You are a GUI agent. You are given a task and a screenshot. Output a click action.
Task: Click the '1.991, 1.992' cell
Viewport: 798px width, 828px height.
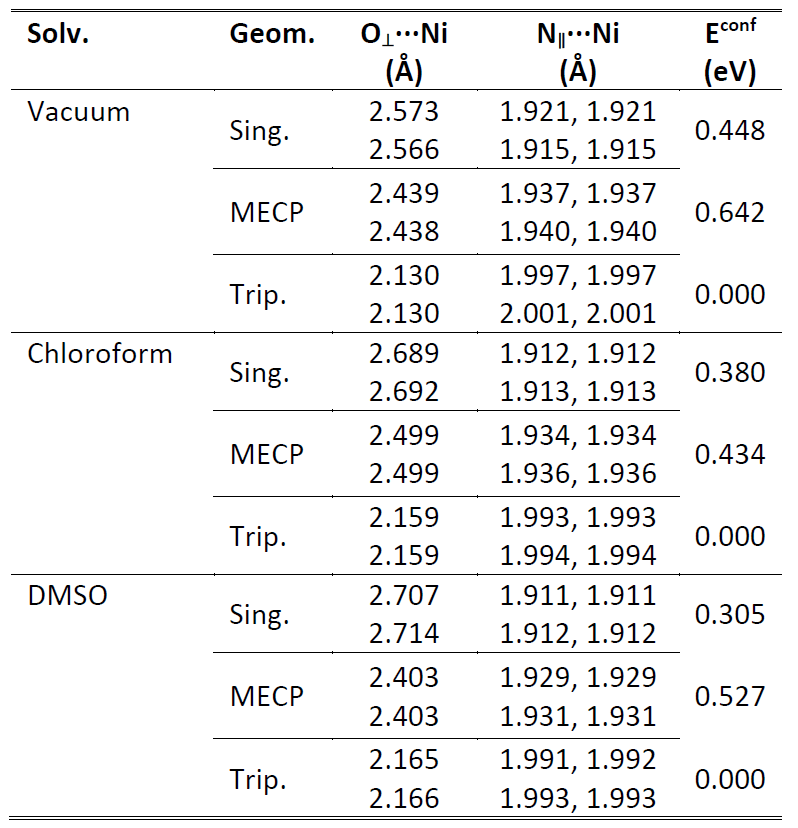point(577,759)
